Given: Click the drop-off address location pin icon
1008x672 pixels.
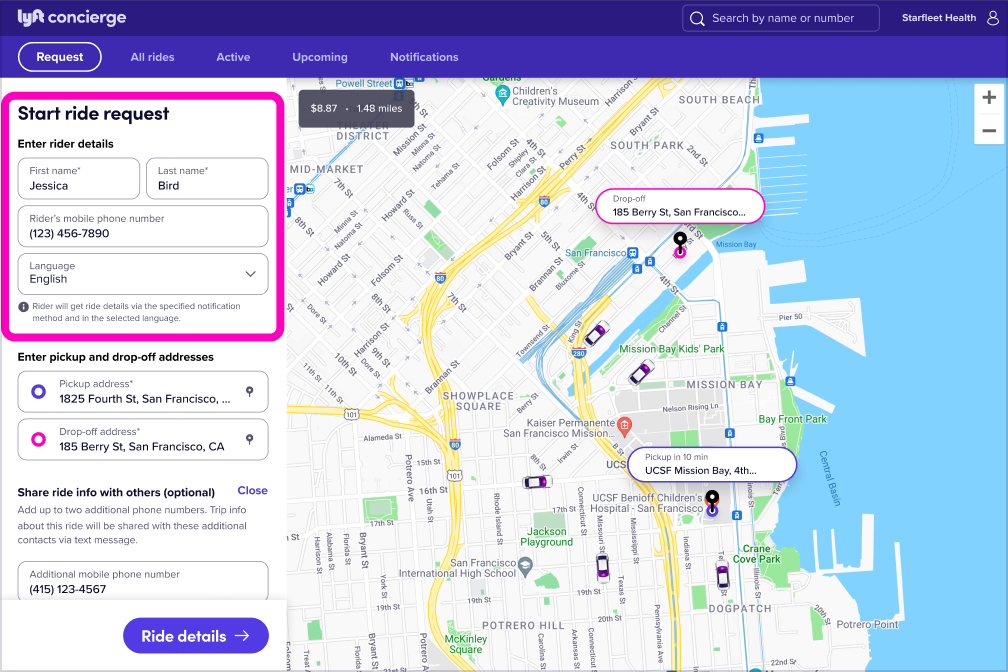Looking at the screenshot, I should point(249,439).
